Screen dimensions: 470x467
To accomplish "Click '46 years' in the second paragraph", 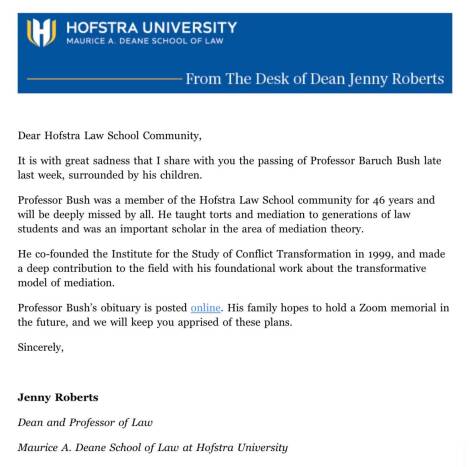I will [393, 200].
